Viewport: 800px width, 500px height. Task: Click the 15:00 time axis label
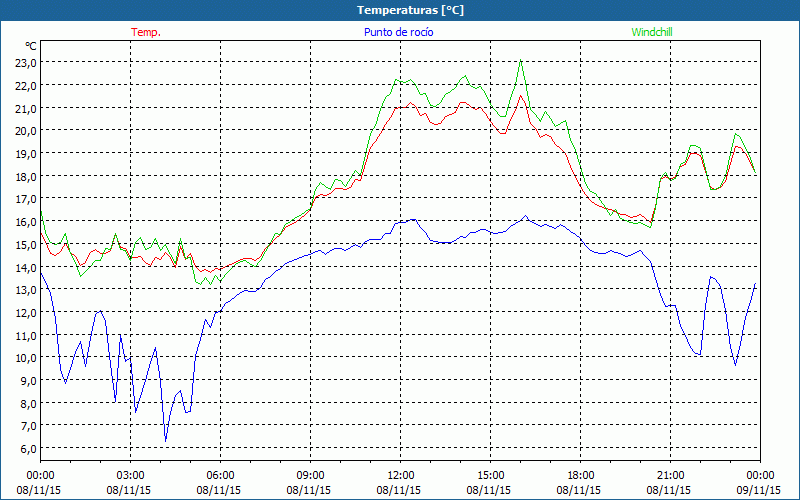tap(490, 476)
